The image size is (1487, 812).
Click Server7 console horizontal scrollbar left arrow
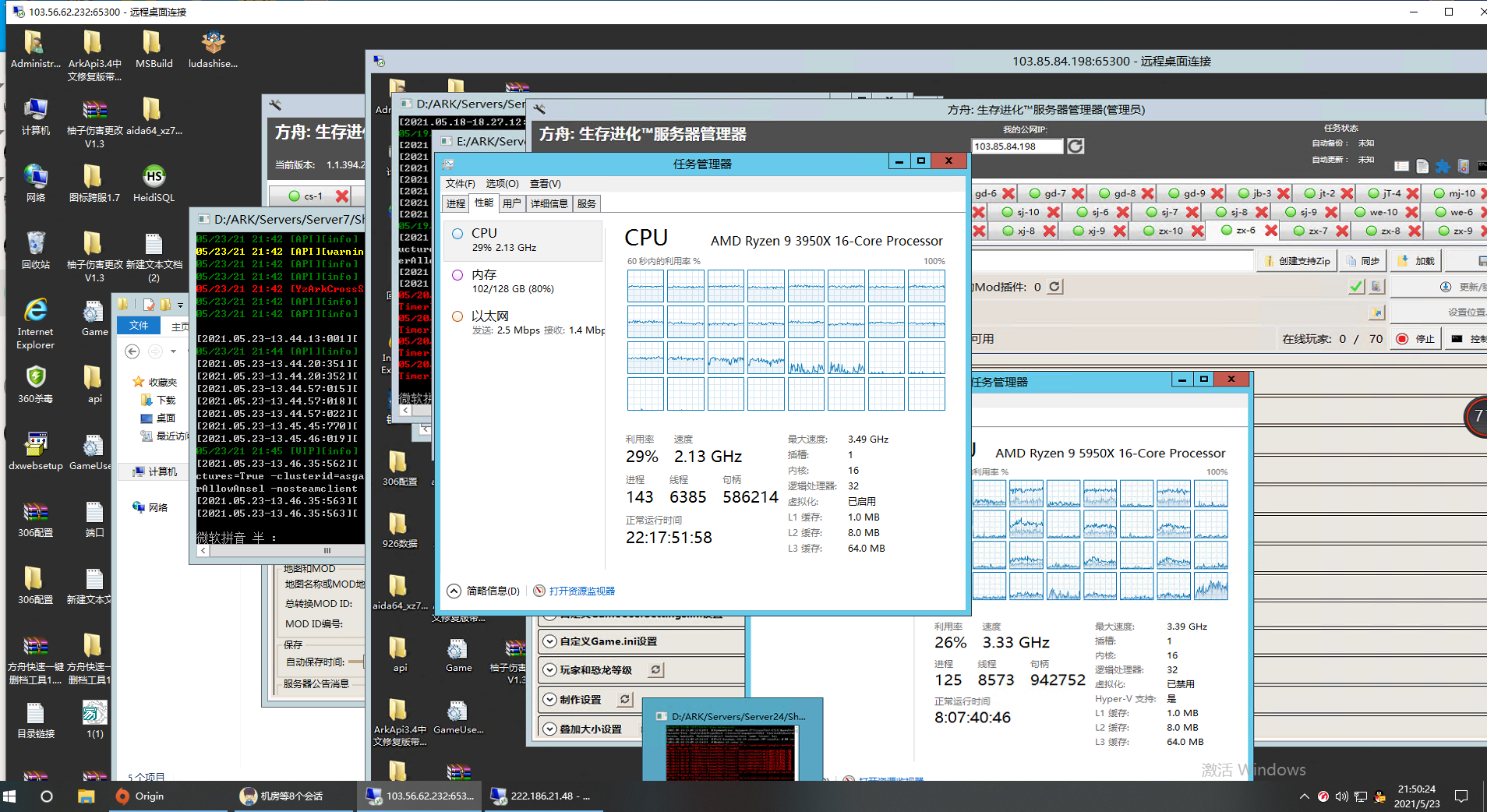pos(203,550)
